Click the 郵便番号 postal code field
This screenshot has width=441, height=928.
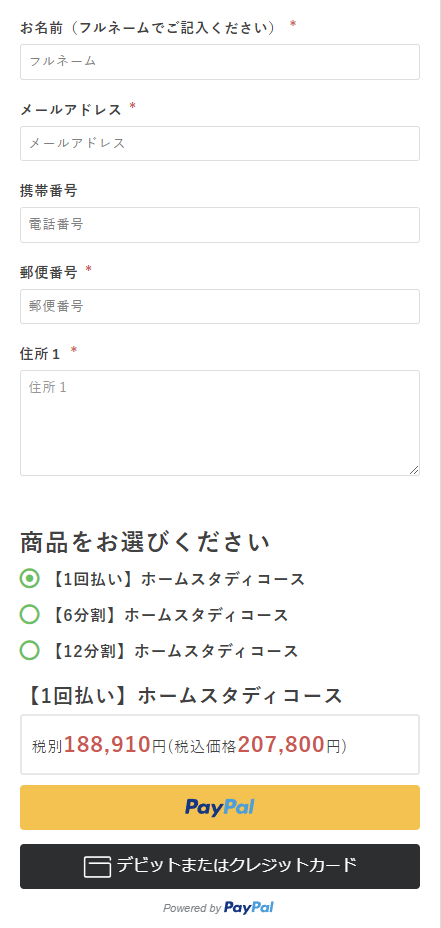(220, 307)
